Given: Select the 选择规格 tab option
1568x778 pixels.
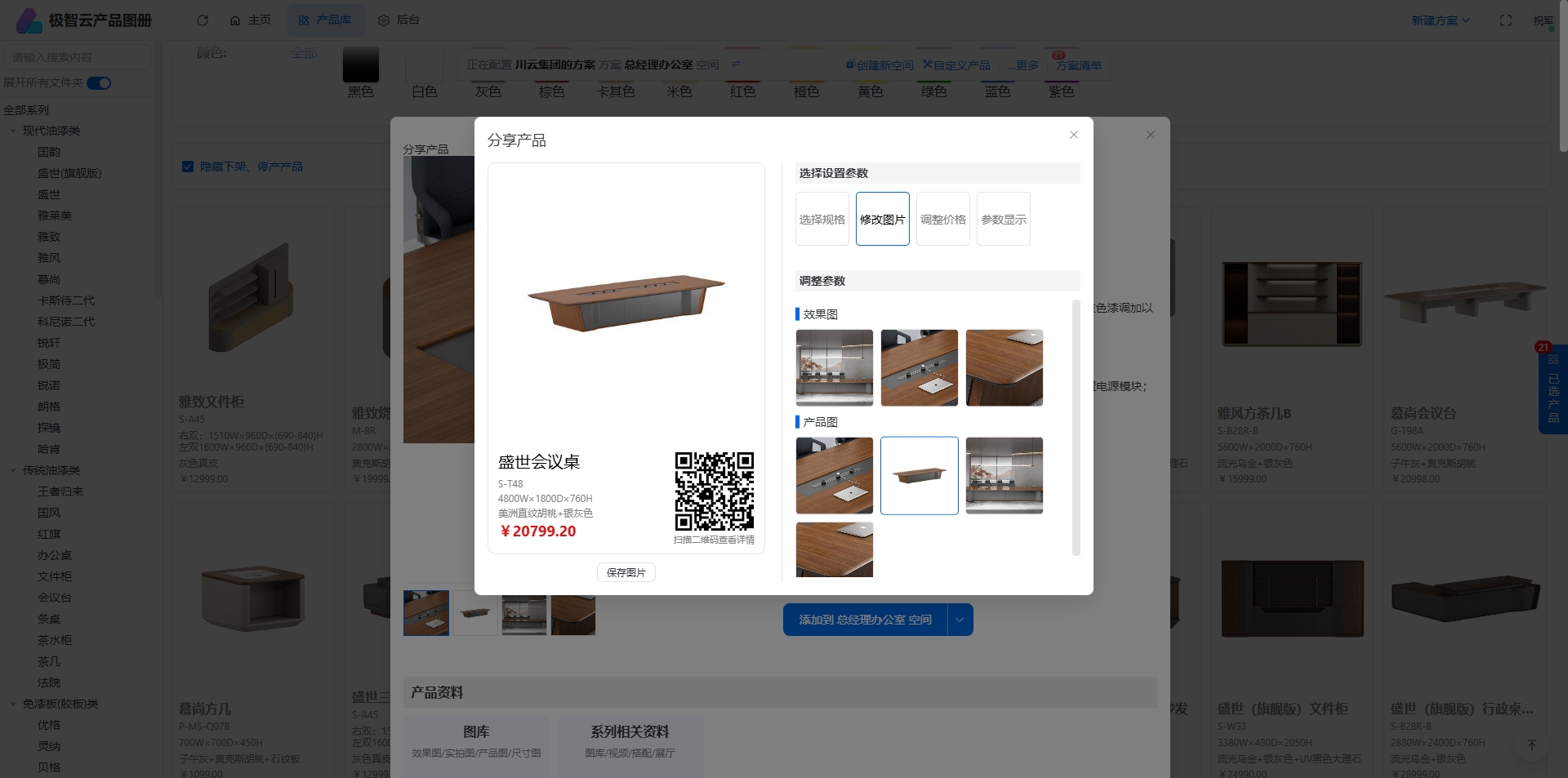Looking at the screenshot, I should click(822, 220).
